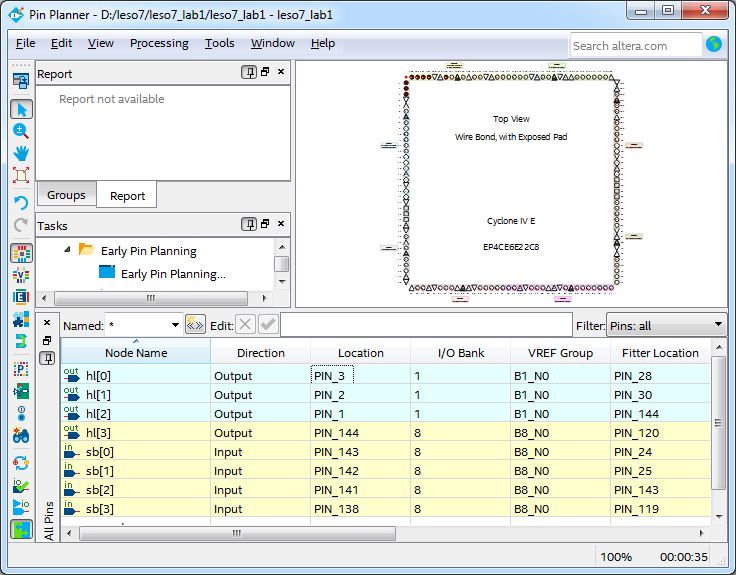Click the undo arrow icon
The image size is (736, 575).
coord(21,203)
